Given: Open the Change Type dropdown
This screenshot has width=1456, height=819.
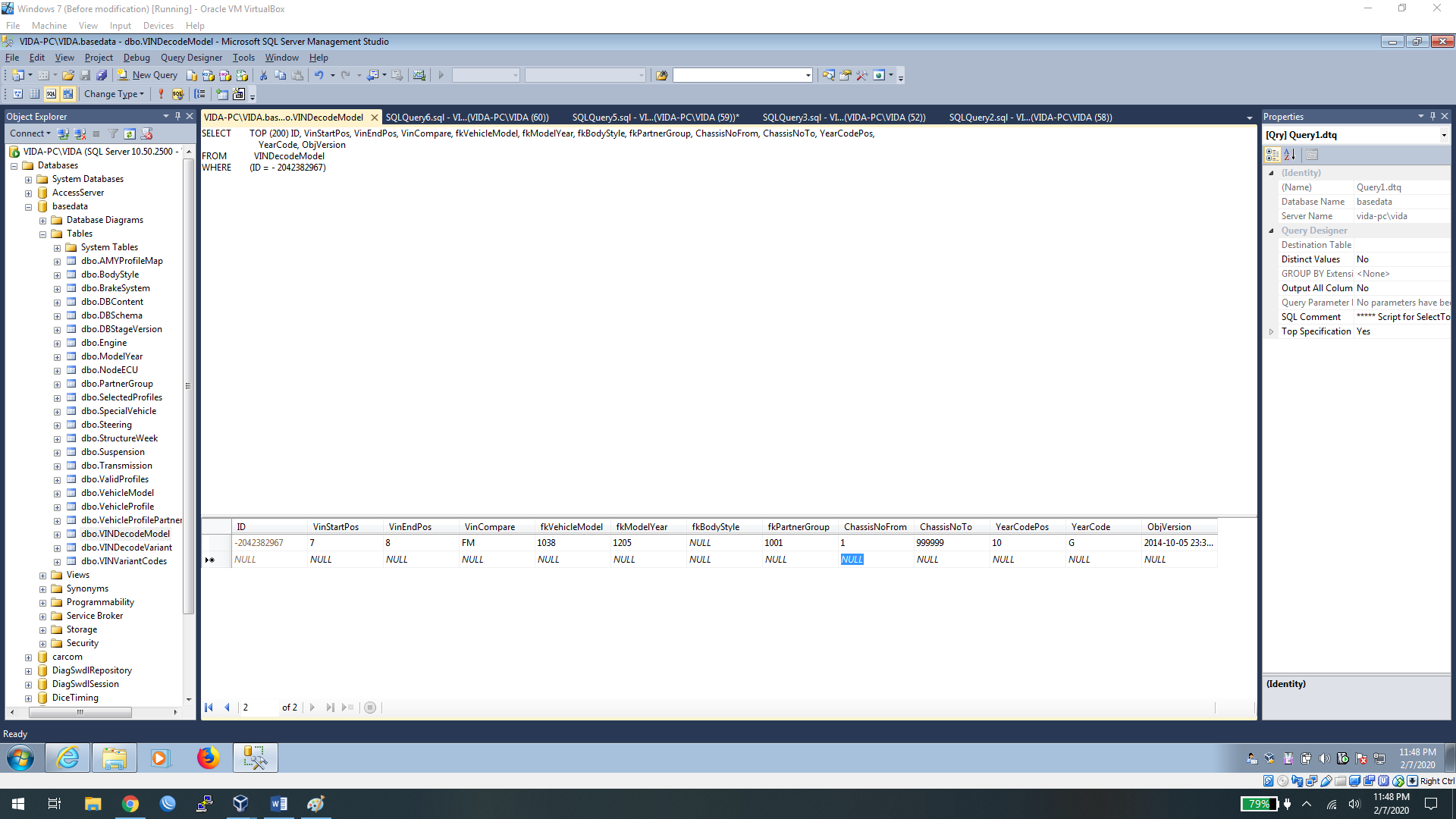Looking at the screenshot, I should (x=114, y=94).
